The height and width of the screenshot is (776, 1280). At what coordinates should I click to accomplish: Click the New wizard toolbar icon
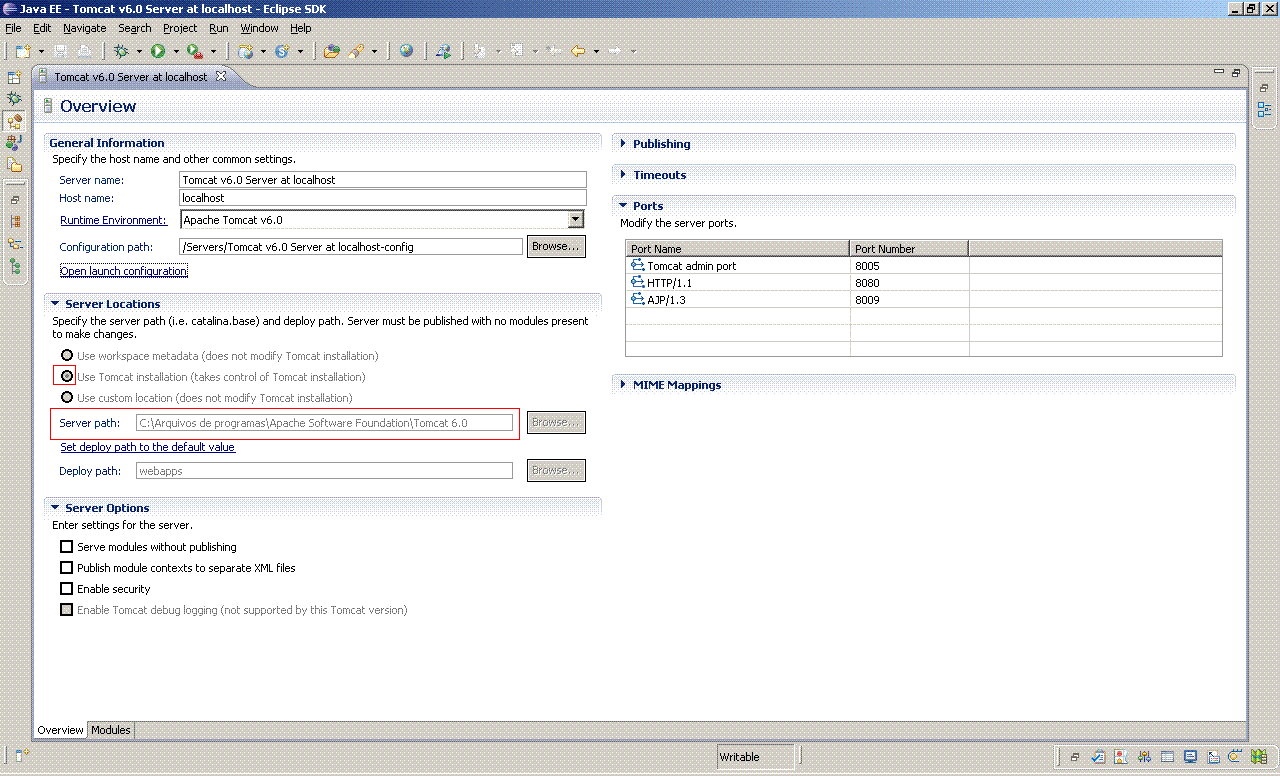[x=23, y=50]
